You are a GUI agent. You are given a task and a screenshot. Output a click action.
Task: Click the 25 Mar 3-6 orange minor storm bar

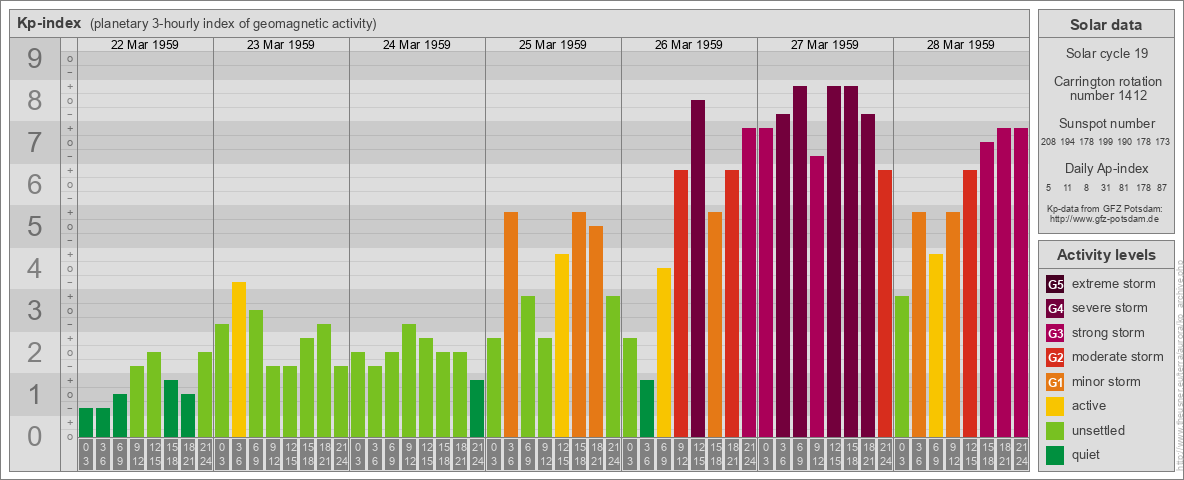tap(510, 325)
